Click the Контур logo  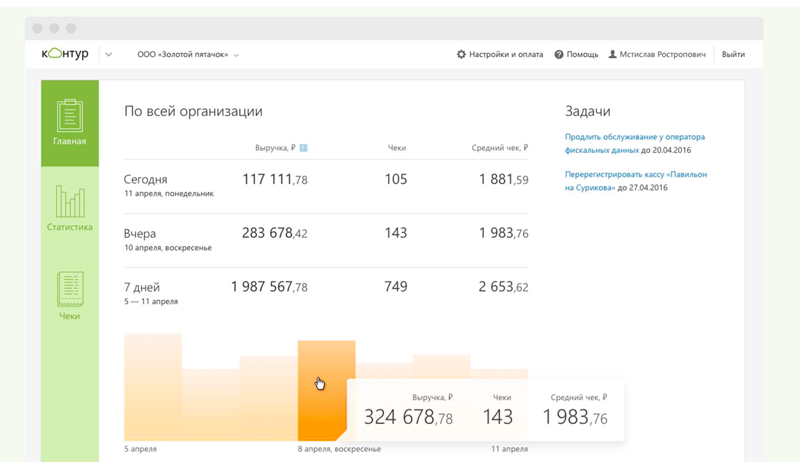[x=65, y=54]
